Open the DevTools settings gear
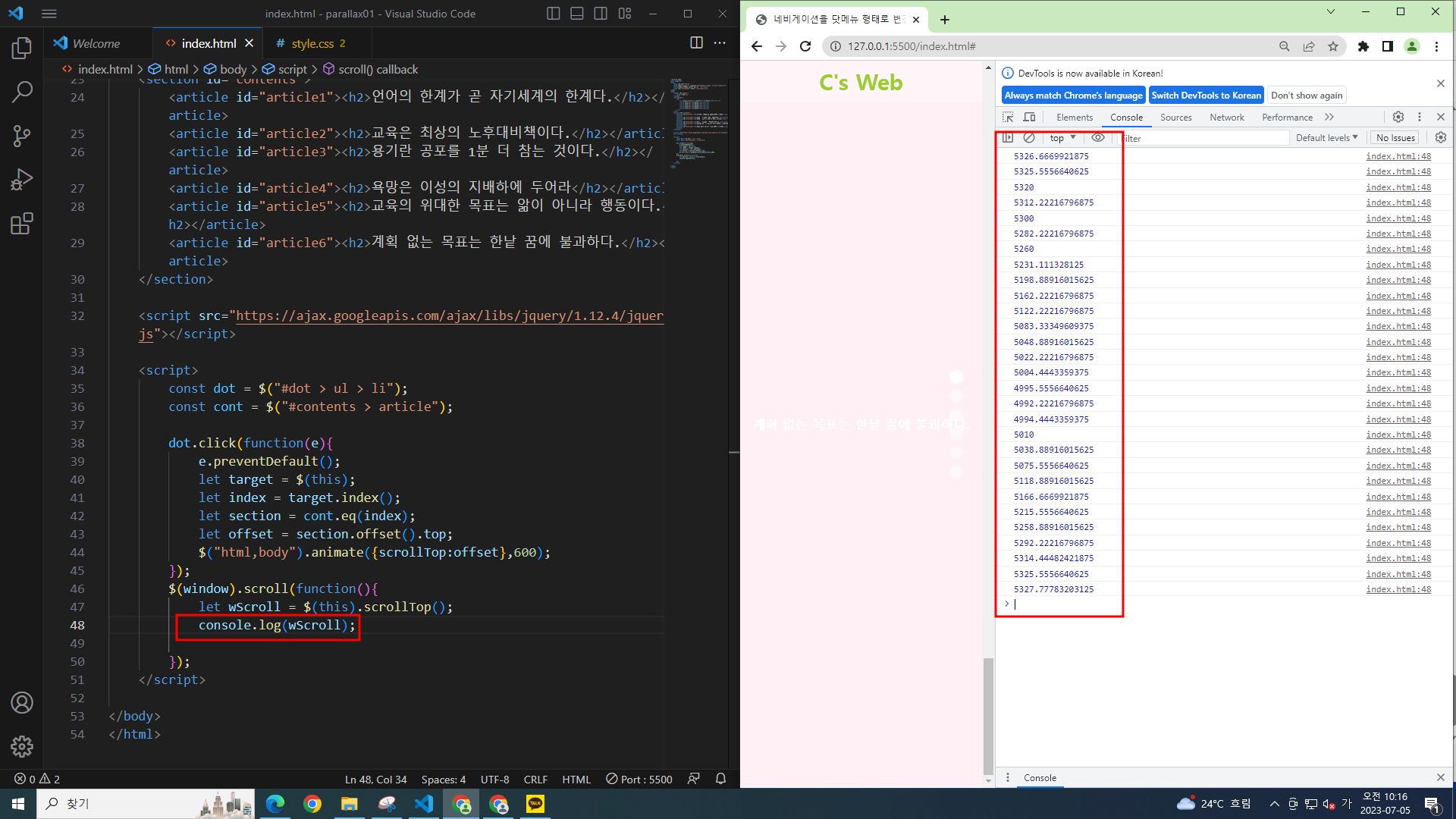1456x819 pixels. 1398,117
